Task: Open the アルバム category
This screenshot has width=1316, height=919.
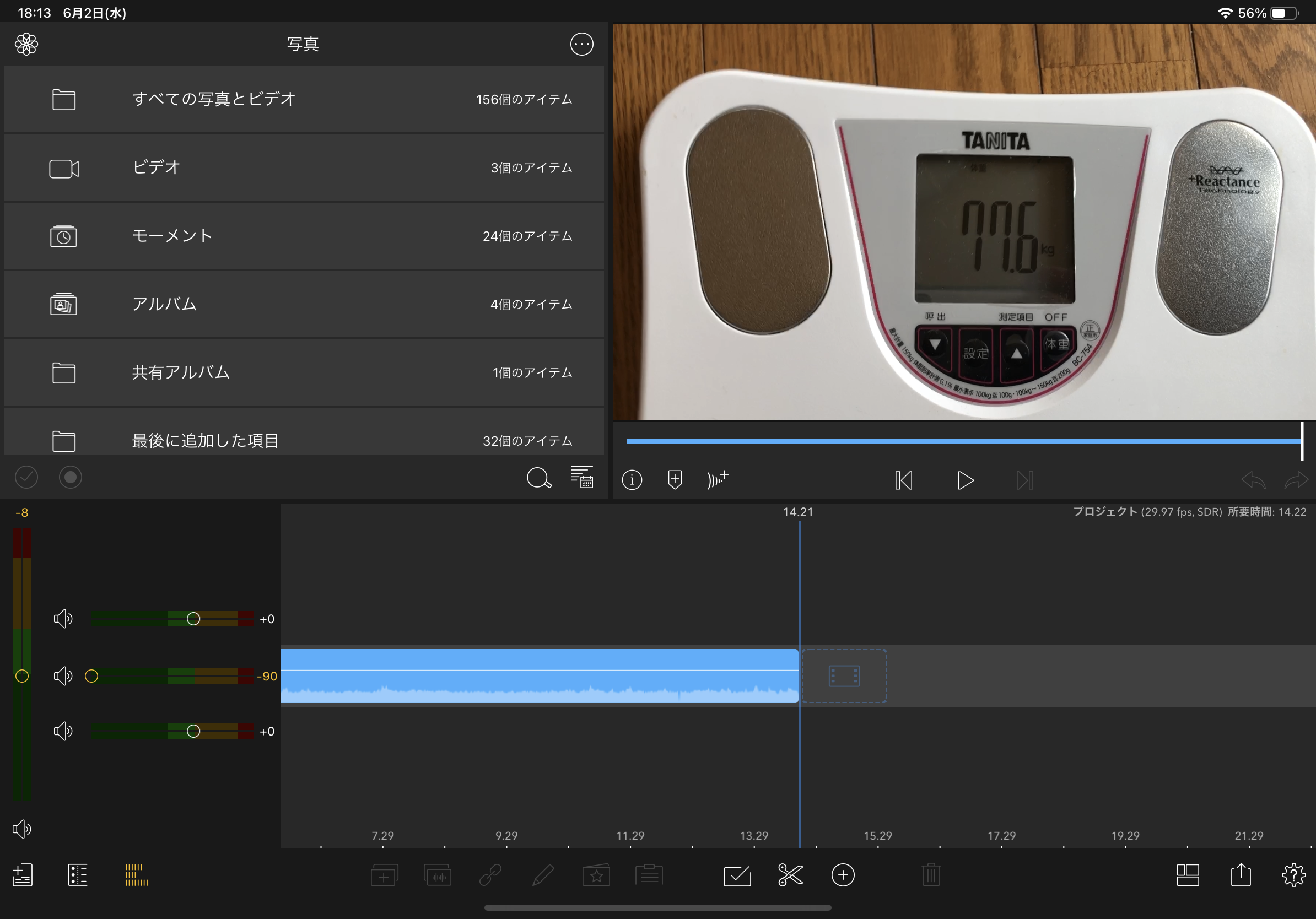Action: [x=304, y=304]
